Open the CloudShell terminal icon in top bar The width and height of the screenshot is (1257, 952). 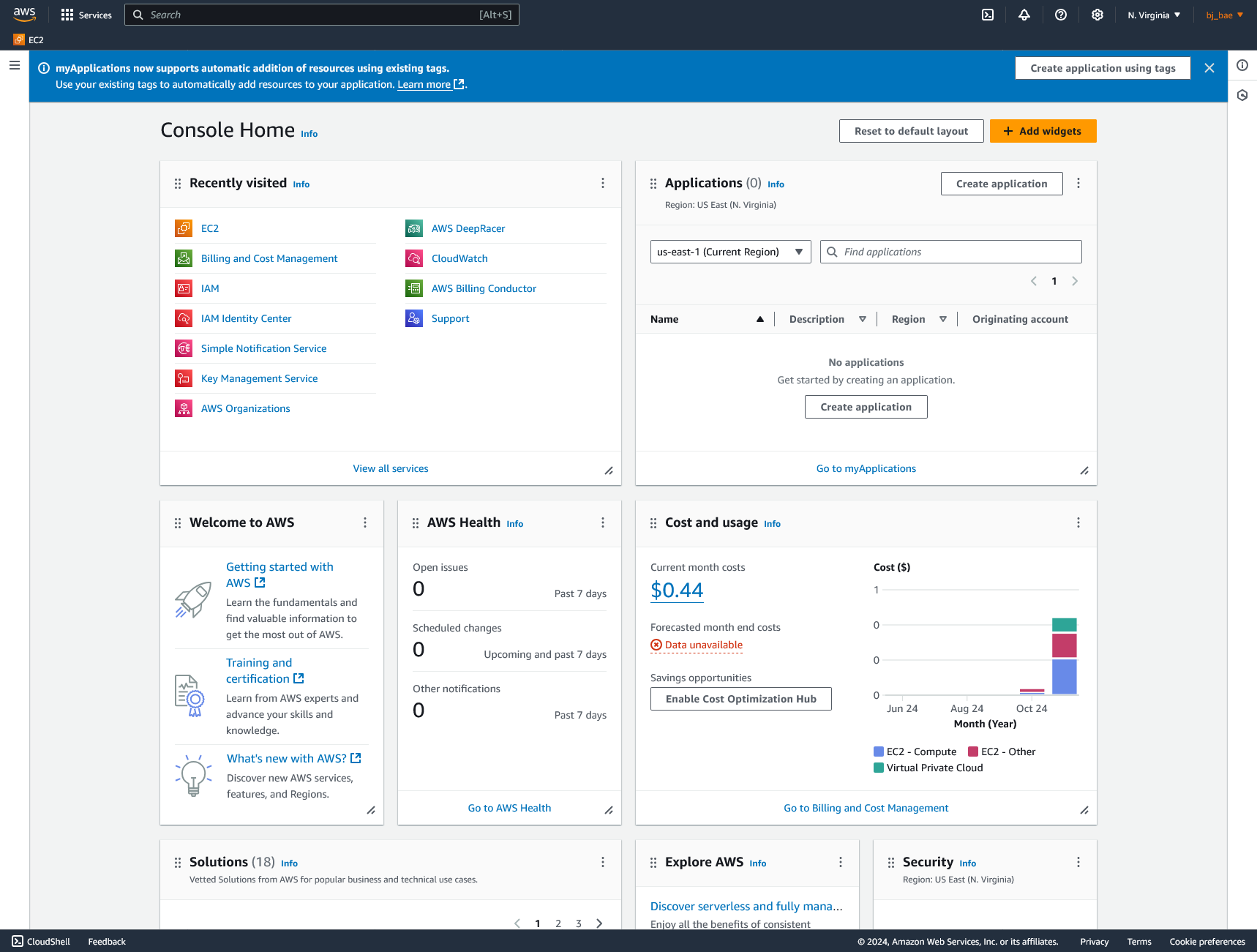(x=988, y=15)
